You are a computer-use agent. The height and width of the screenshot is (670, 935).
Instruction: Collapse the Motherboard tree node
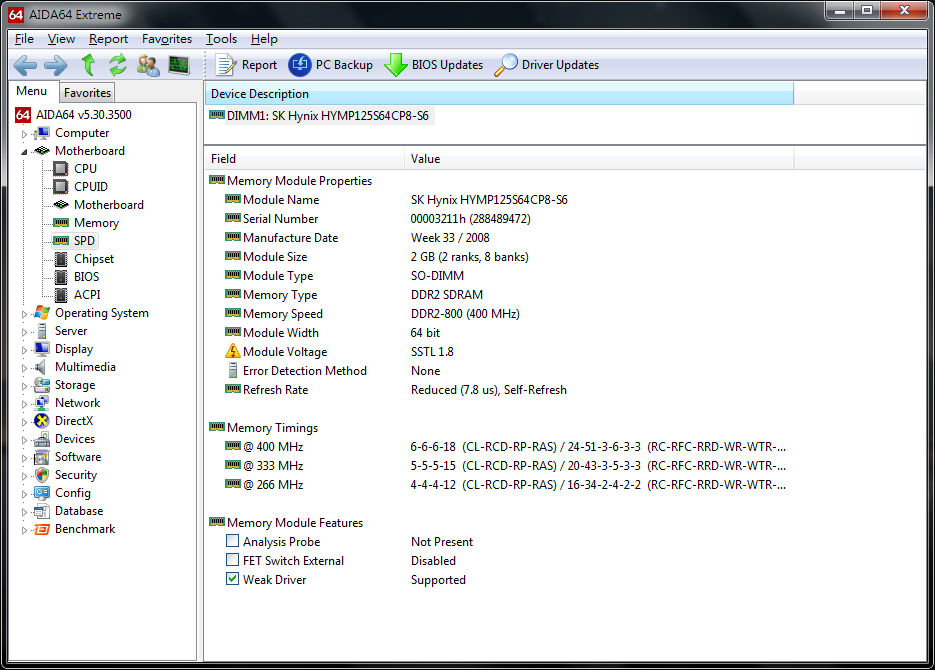(24, 152)
